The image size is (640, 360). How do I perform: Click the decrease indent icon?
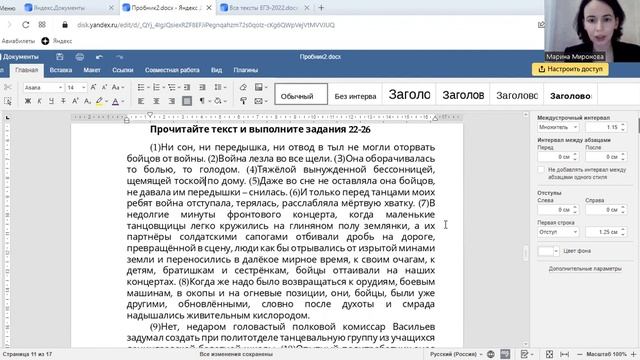click(187, 87)
